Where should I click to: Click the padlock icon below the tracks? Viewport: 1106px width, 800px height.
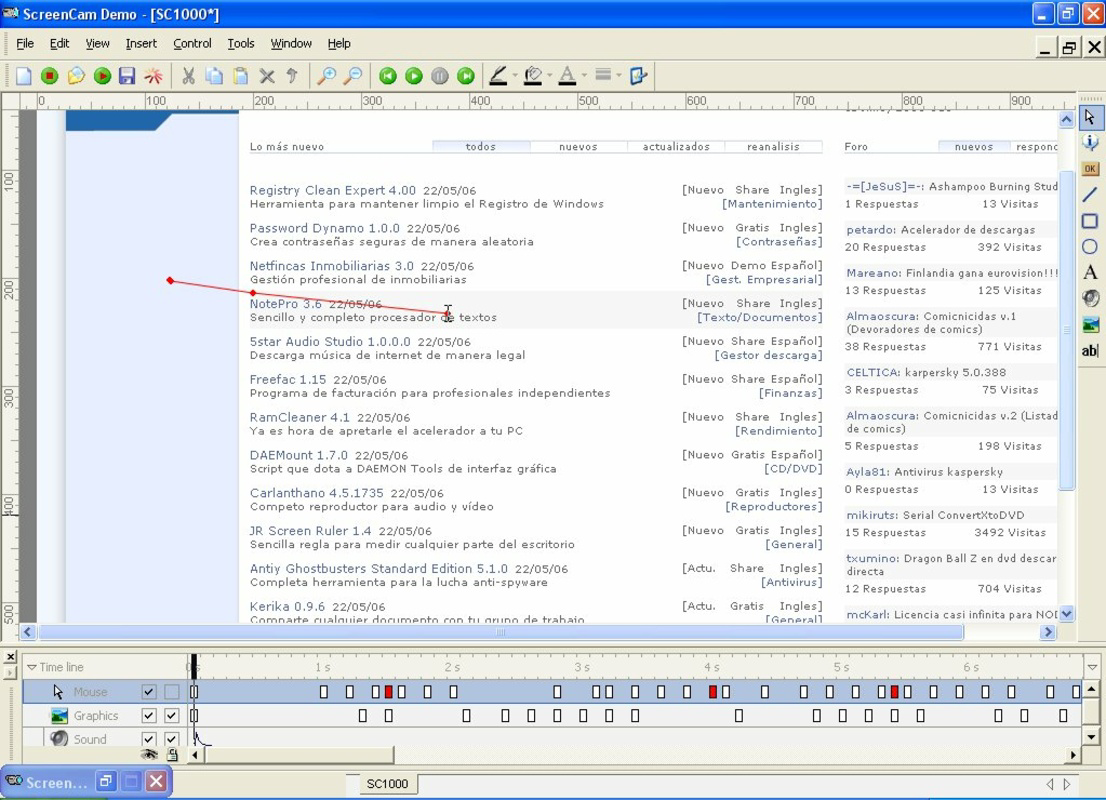[172, 755]
